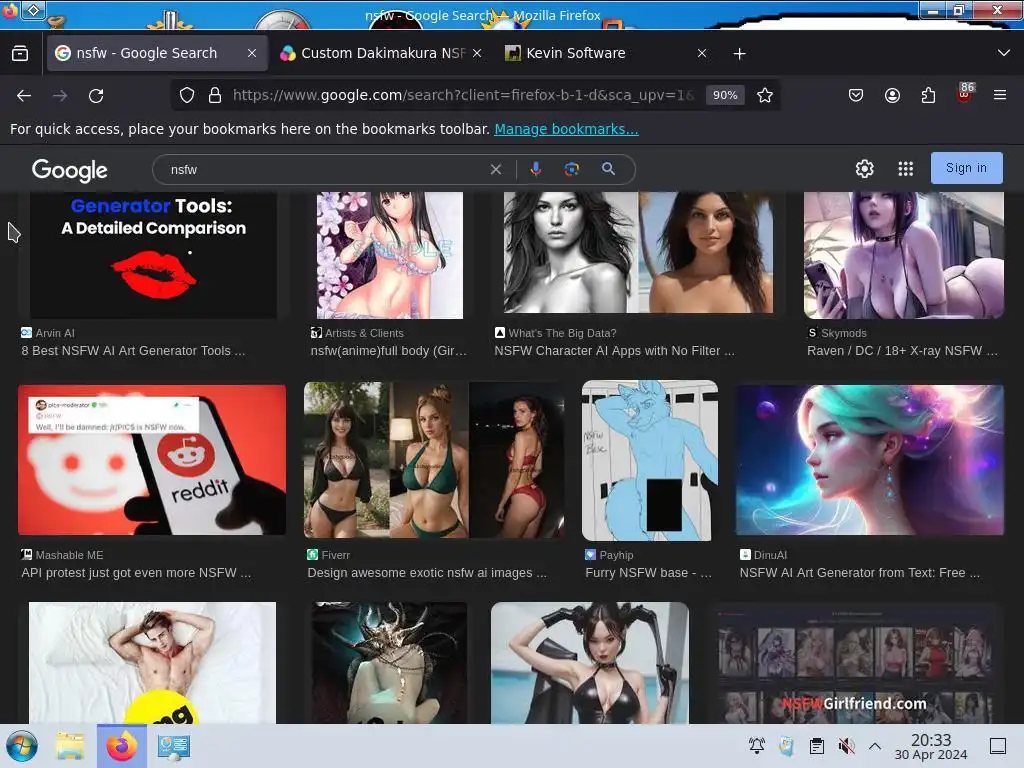The image size is (1024, 768).
Task: Open the 8 Best NSFW AI Art Generator Tools result
Action: point(133,351)
